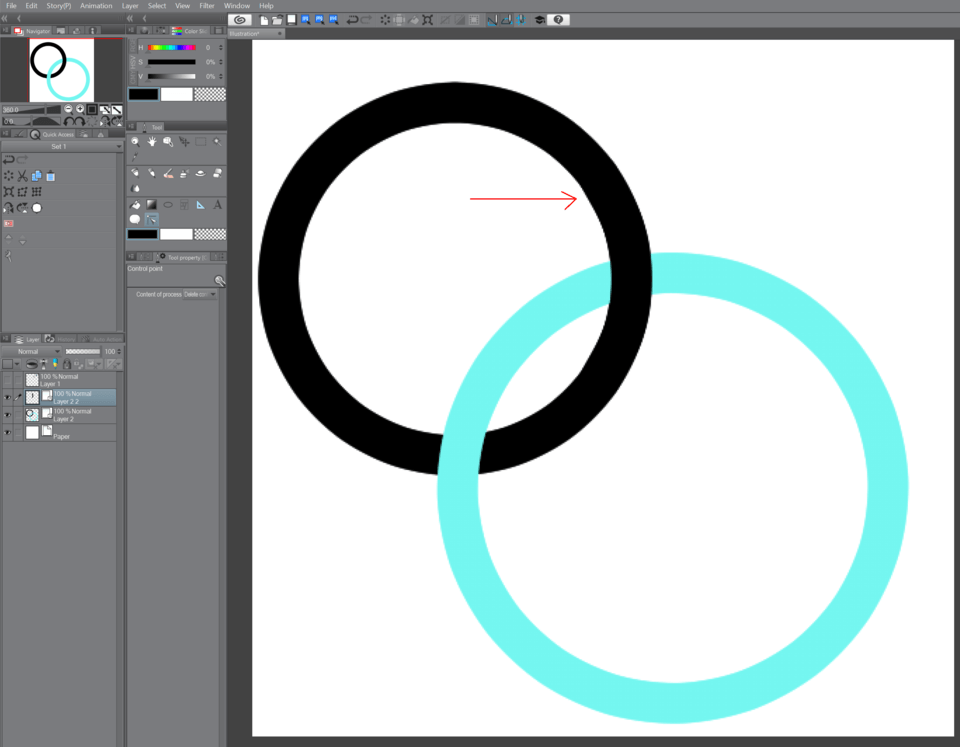Select the Text tool
Viewport: 960px width, 747px height.
click(217, 205)
